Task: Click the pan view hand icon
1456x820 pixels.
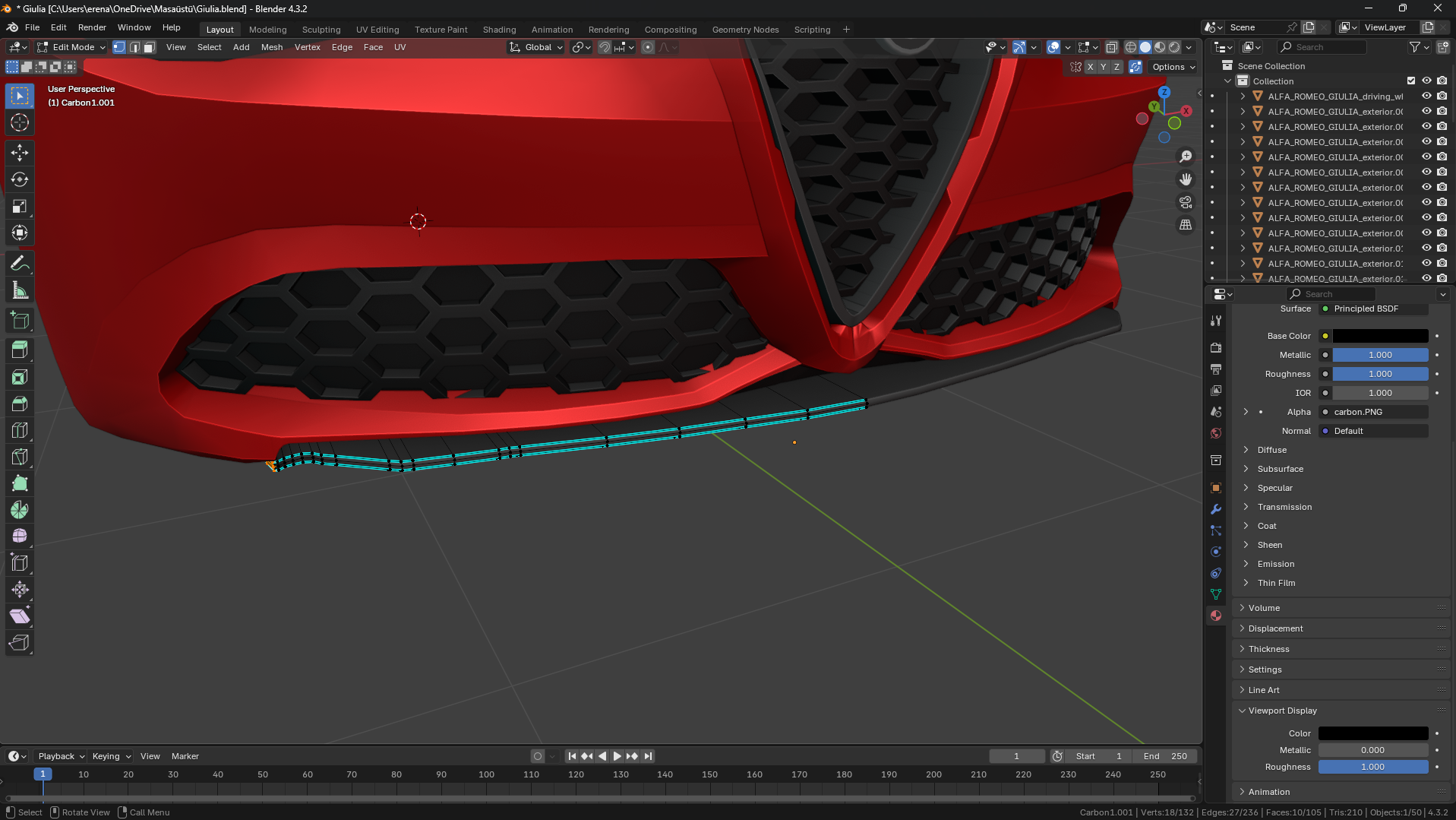Action: pos(1186,179)
